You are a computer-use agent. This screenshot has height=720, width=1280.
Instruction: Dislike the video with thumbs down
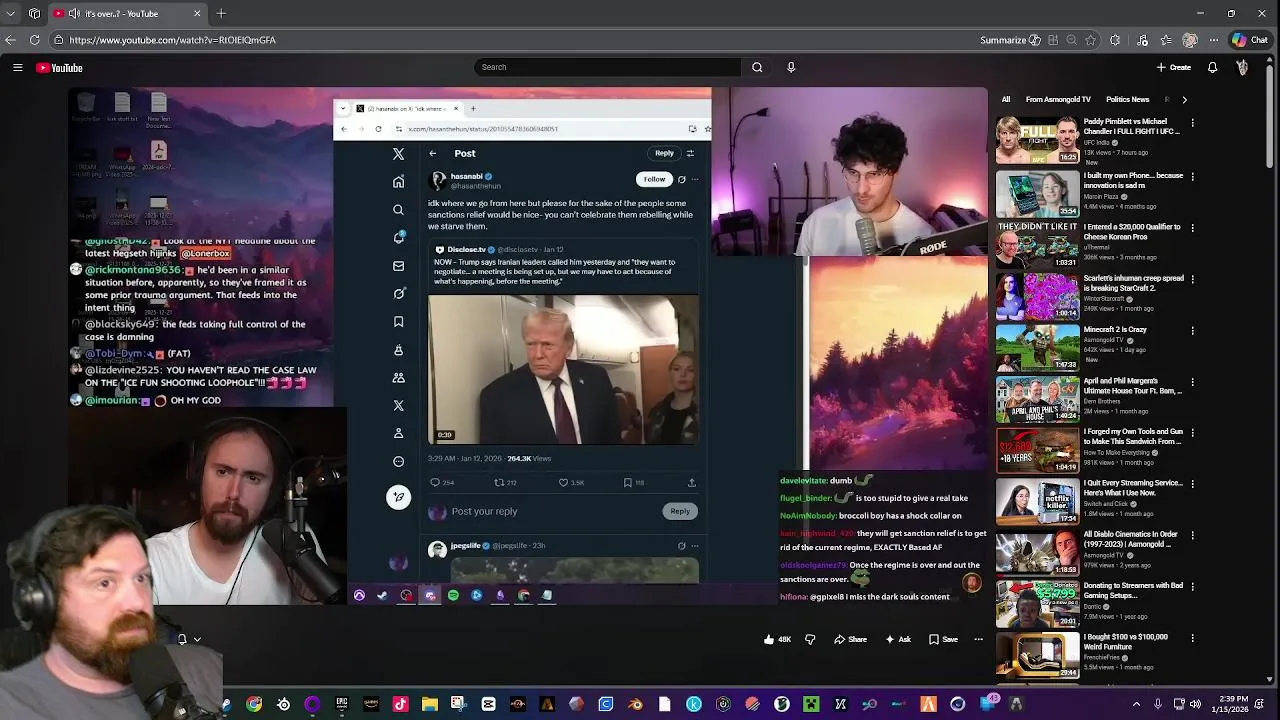(x=810, y=639)
